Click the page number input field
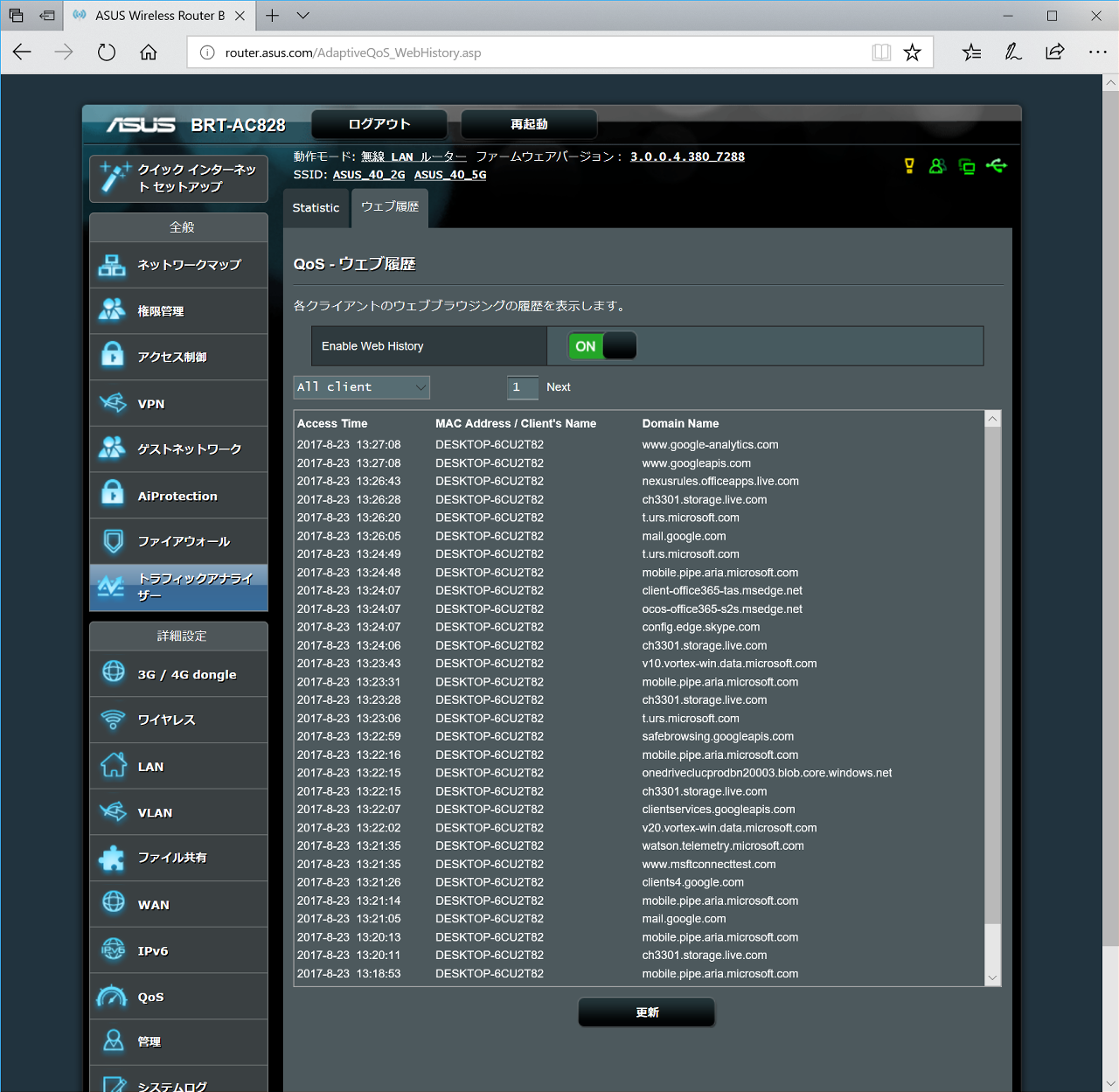1119x1092 pixels. click(523, 387)
